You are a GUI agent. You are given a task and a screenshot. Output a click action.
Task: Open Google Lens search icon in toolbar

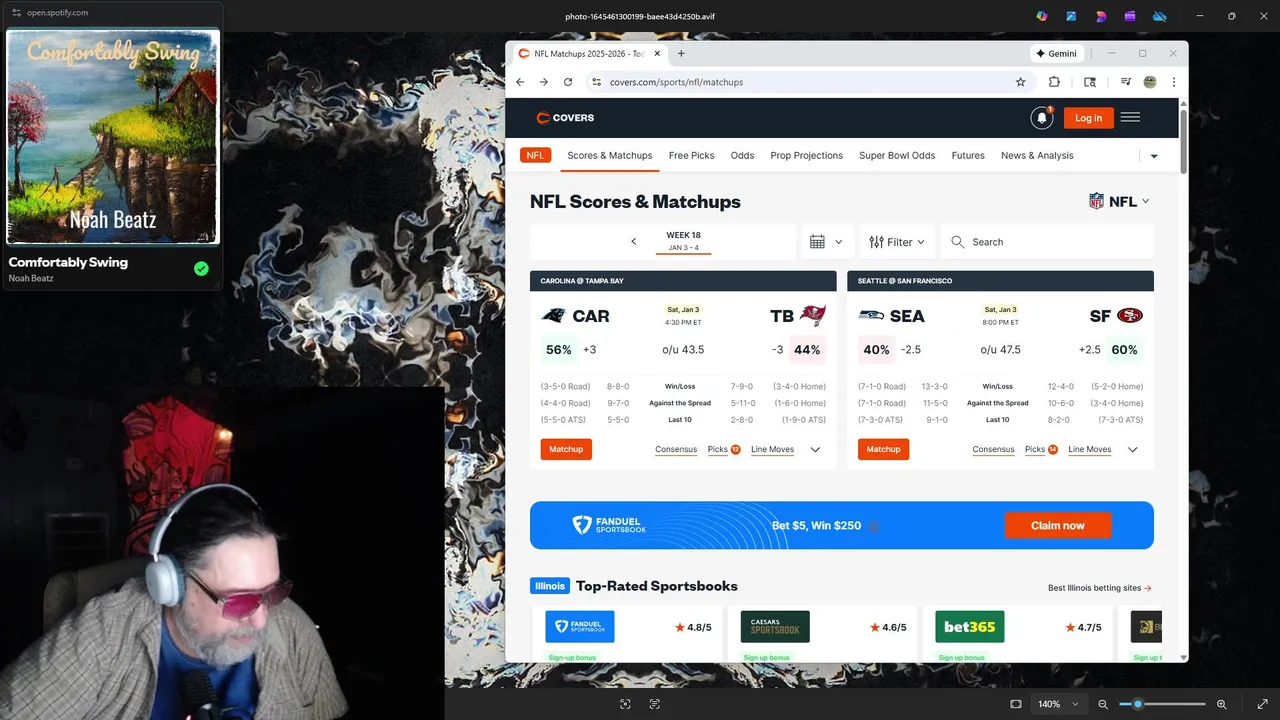click(x=1090, y=82)
